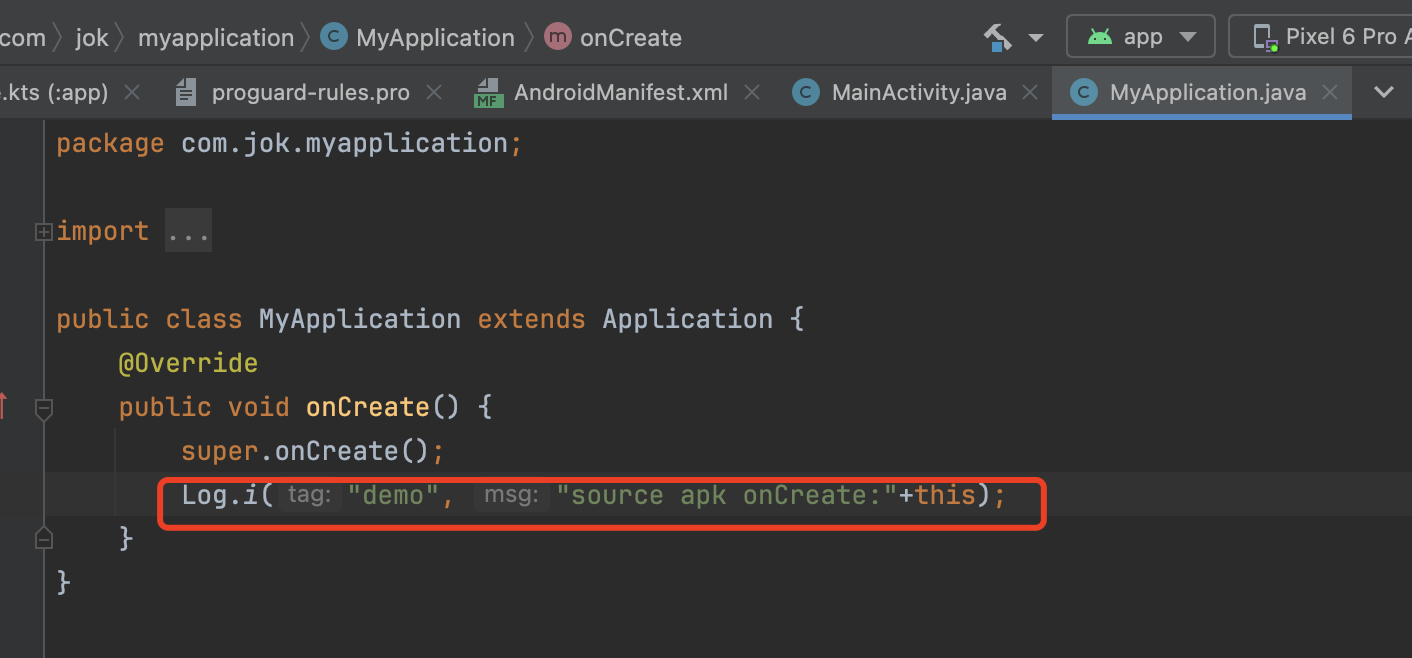This screenshot has width=1412, height=658.
Task: Close the AndroidManifest.xml tab
Action: [752, 93]
